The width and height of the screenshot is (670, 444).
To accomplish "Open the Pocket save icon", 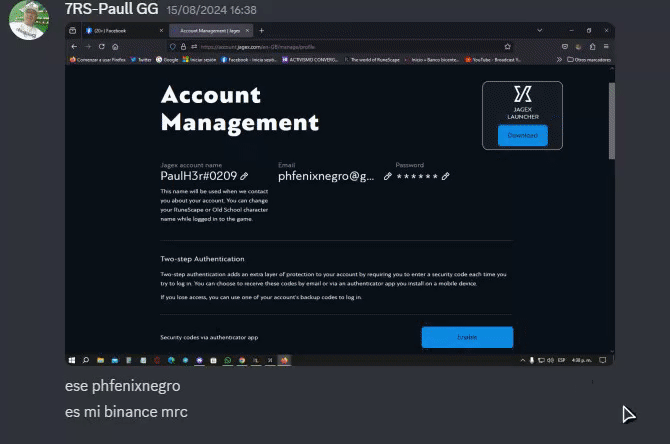I will pos(565,47).
